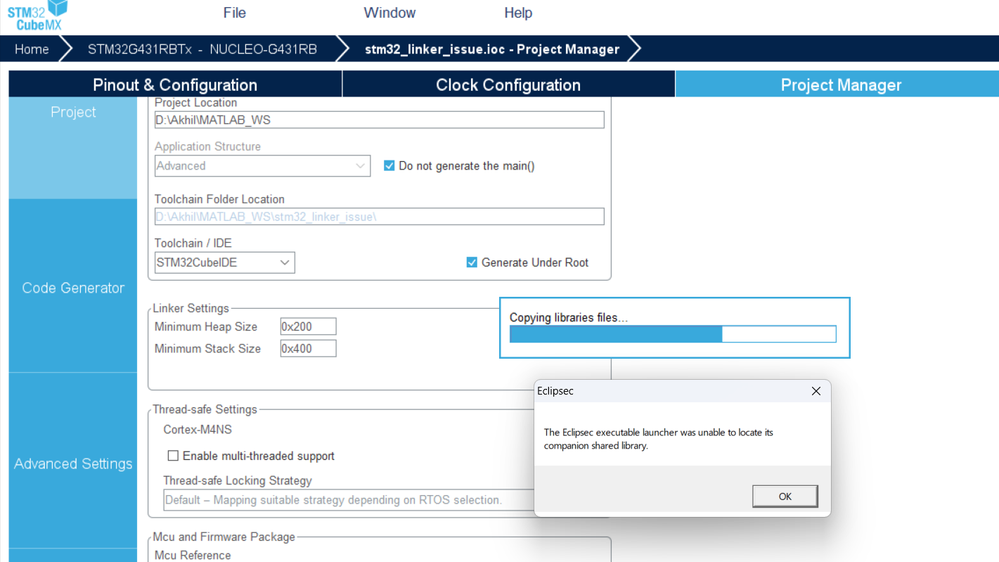Open the Application Structure dropdown
The image size is (999, 562).
click(x=262, y=166)
